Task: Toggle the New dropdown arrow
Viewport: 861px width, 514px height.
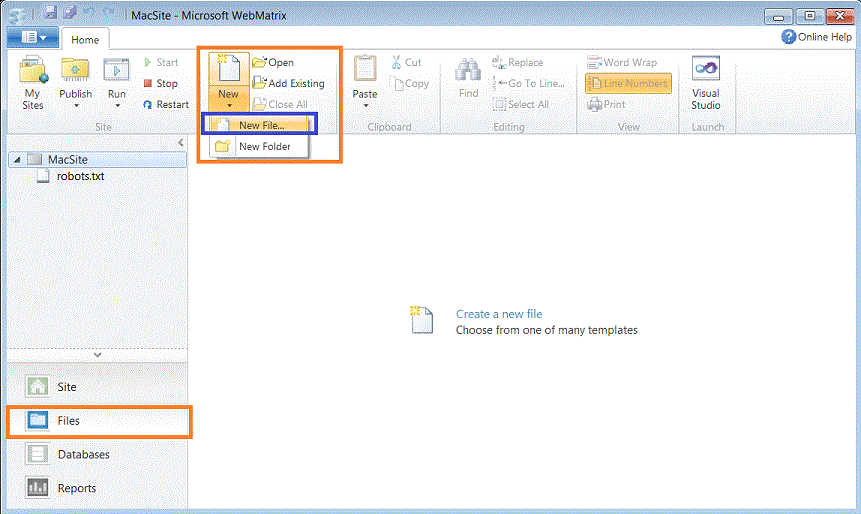Action: point(228,106)
